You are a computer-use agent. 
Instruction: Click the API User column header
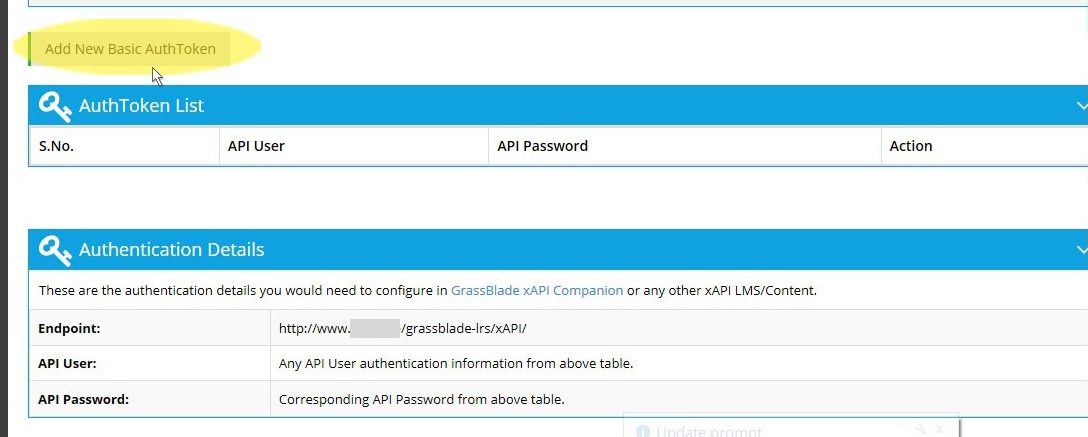[256, 146]
